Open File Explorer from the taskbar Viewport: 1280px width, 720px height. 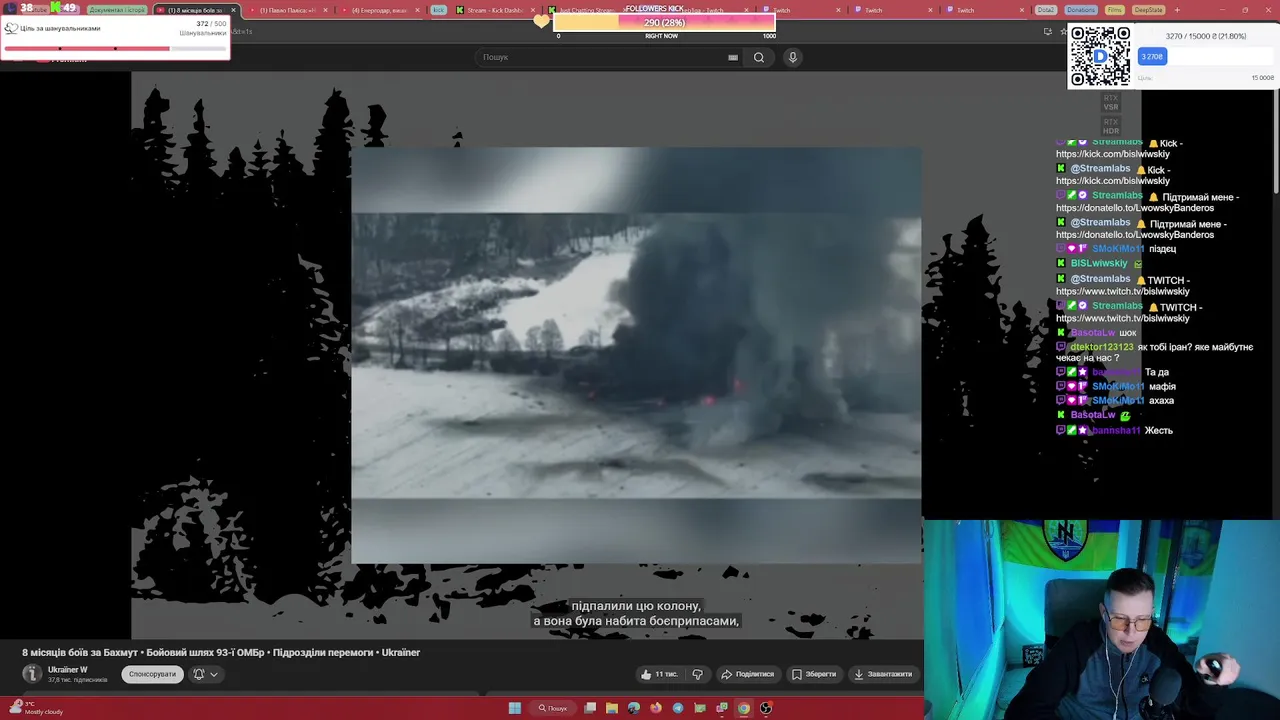point(612,708)
